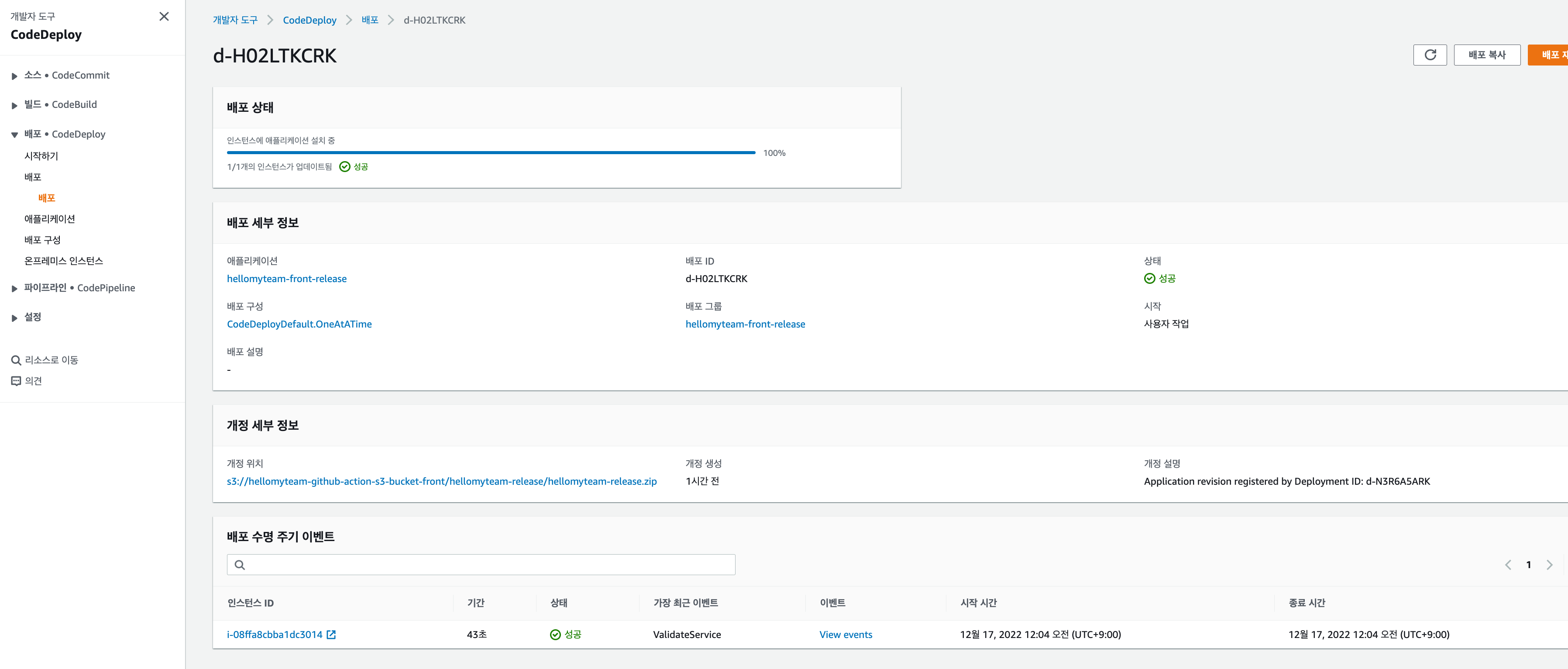Collapse the 배포 CodeDeploy section
Image resolution: width=1568 pixels, height=669 pixels.
coord(14,134)
